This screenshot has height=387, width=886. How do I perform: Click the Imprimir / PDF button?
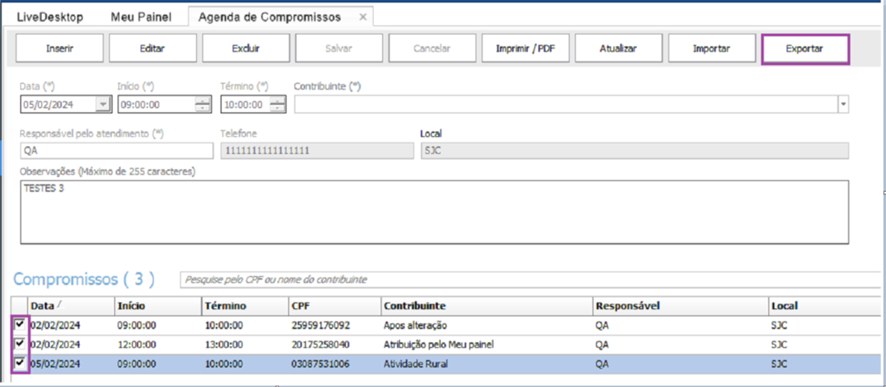tap(525, 48)
